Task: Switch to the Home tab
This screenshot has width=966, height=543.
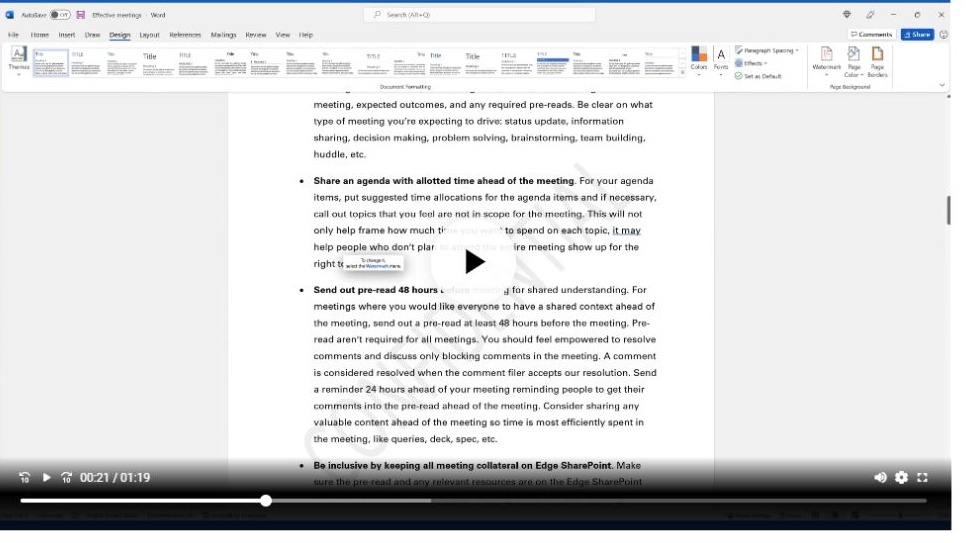Action: pyautogui.click(x=39, y=35)
